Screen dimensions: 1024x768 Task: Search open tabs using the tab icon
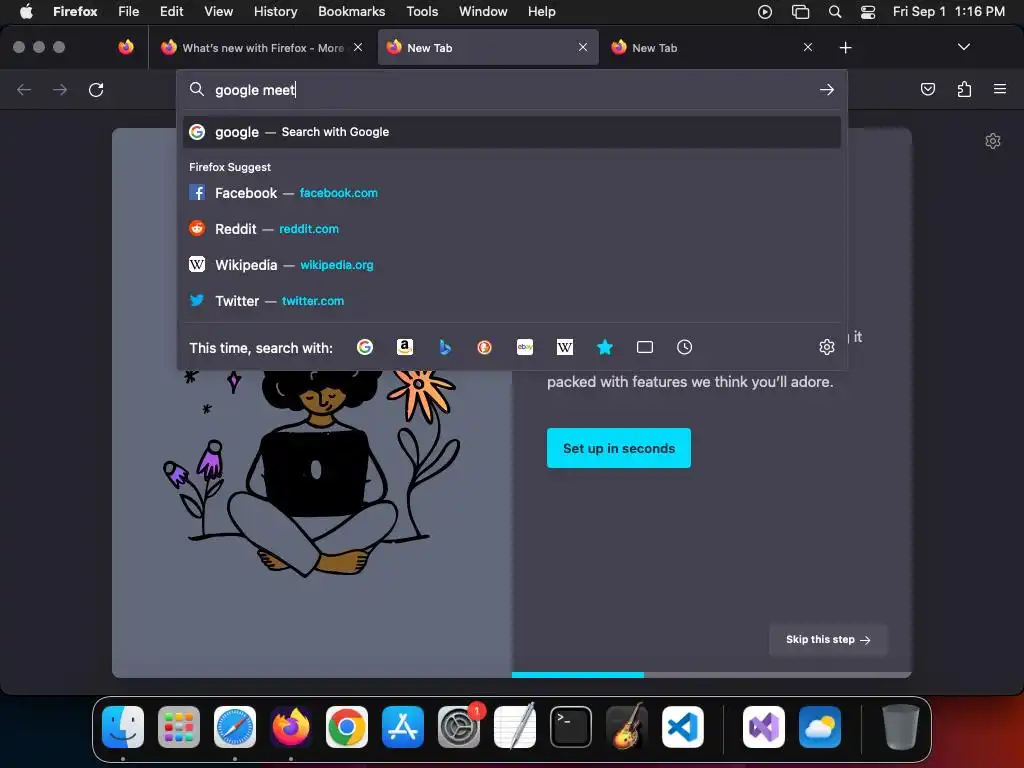pos(645,347)
